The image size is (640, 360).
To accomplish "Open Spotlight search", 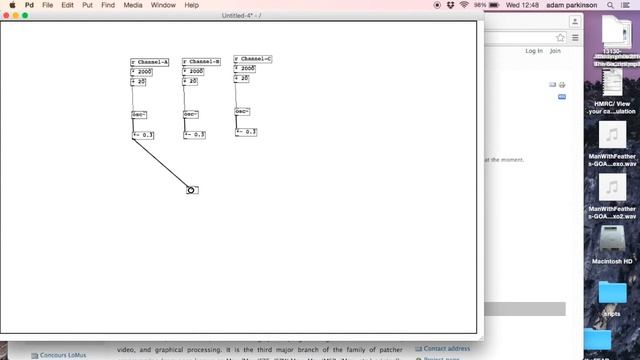I will pos(610,5).
